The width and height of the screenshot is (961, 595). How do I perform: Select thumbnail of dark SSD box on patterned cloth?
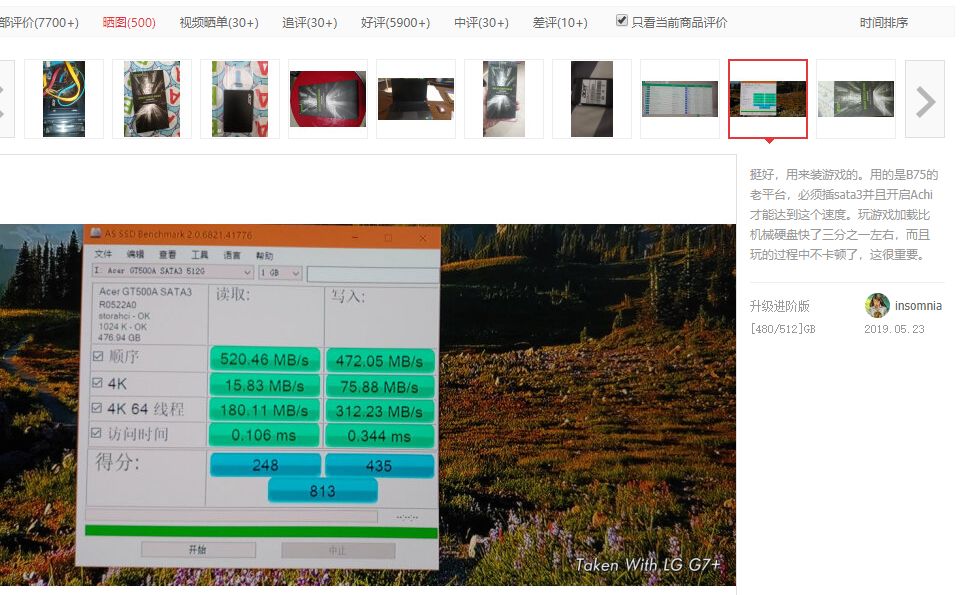(x=152, y=99)
